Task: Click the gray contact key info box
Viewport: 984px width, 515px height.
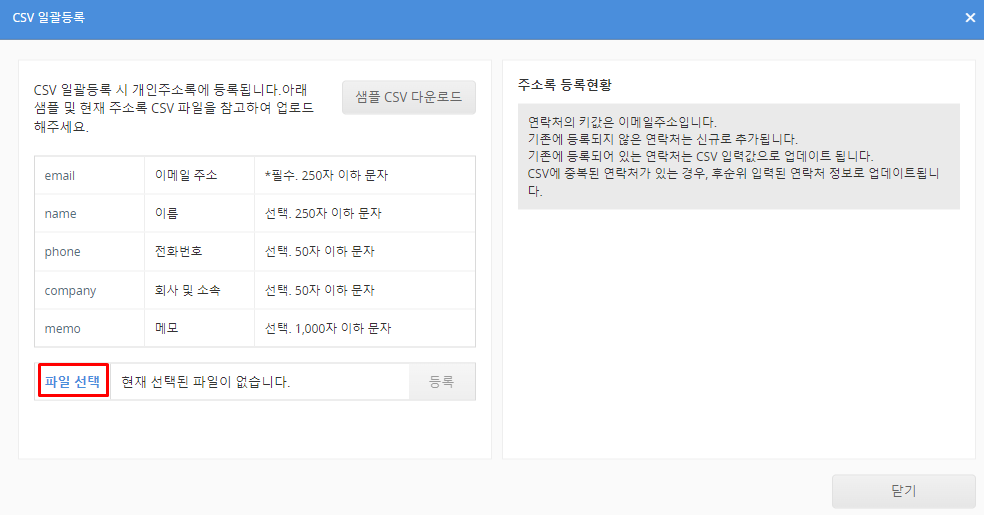Action: click(x=738, y=156)
